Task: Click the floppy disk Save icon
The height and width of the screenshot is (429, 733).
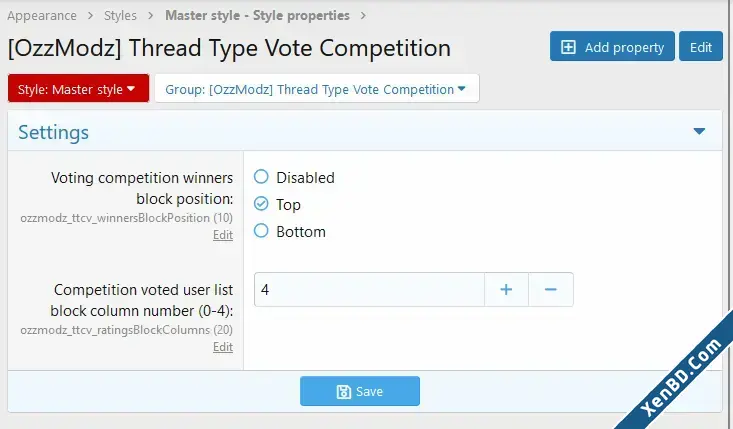Action: click(344, 392)
